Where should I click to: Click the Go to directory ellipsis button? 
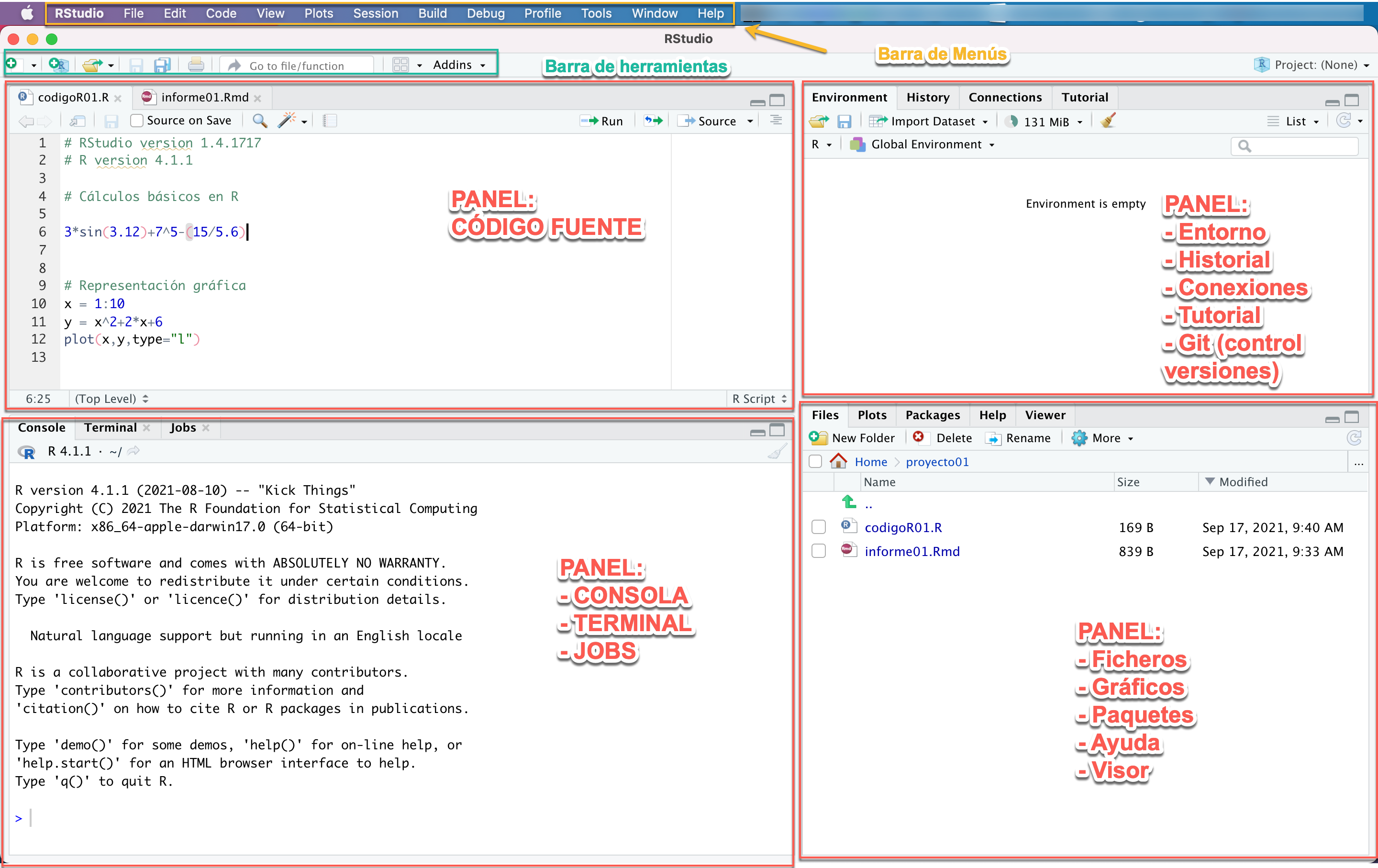[1359, 462]
